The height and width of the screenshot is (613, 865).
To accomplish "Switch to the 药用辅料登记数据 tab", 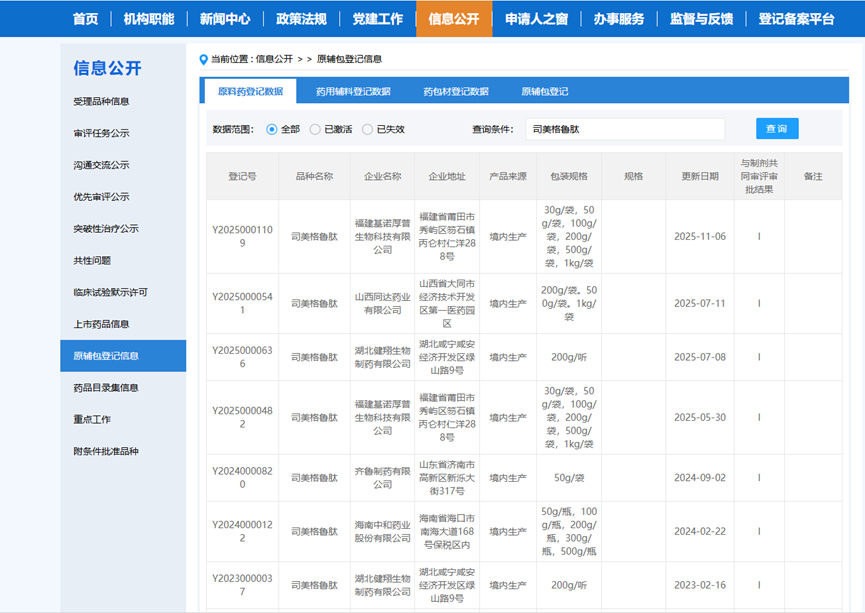I will pos(353,92).
